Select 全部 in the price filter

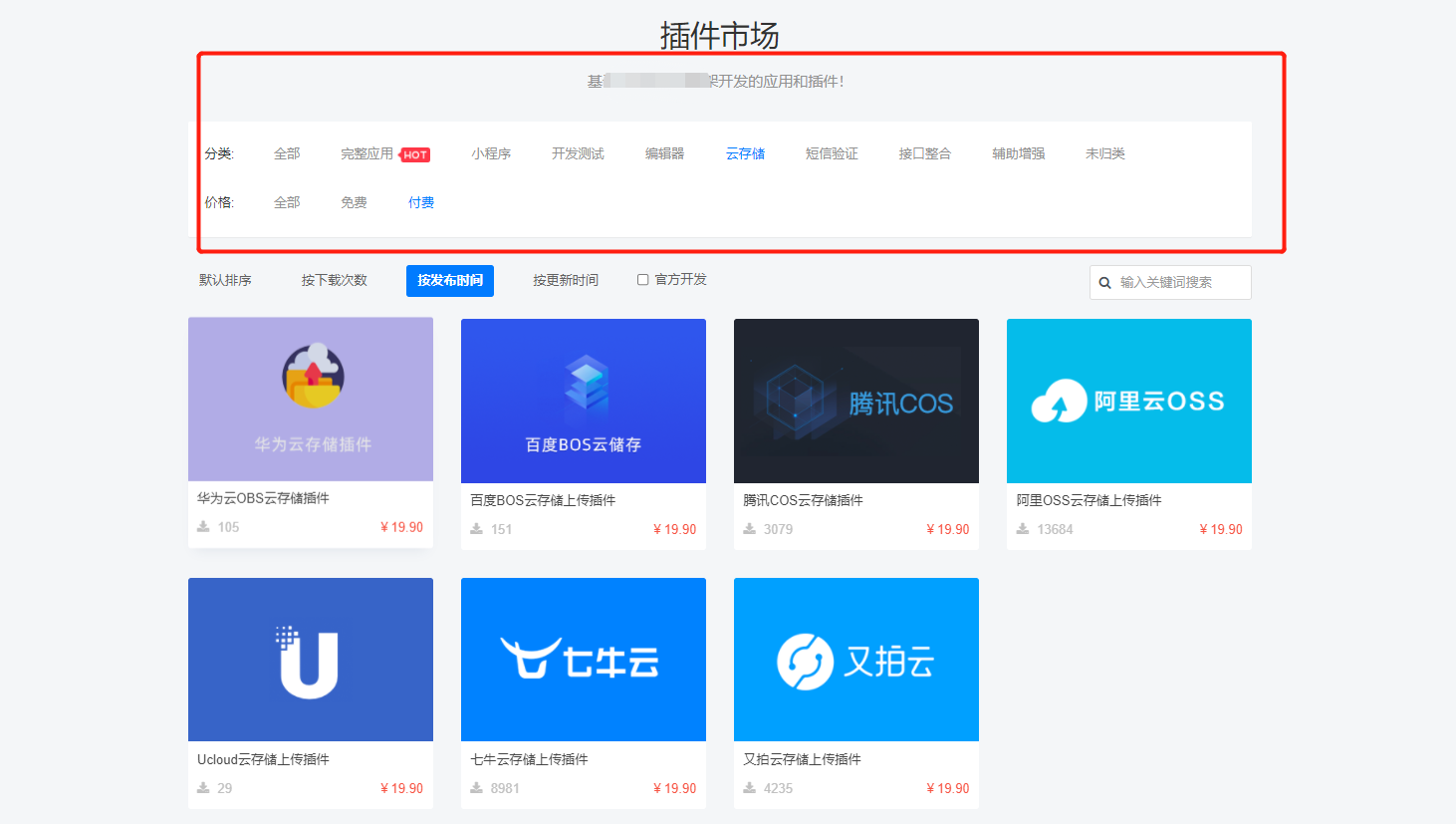(287, 202)
